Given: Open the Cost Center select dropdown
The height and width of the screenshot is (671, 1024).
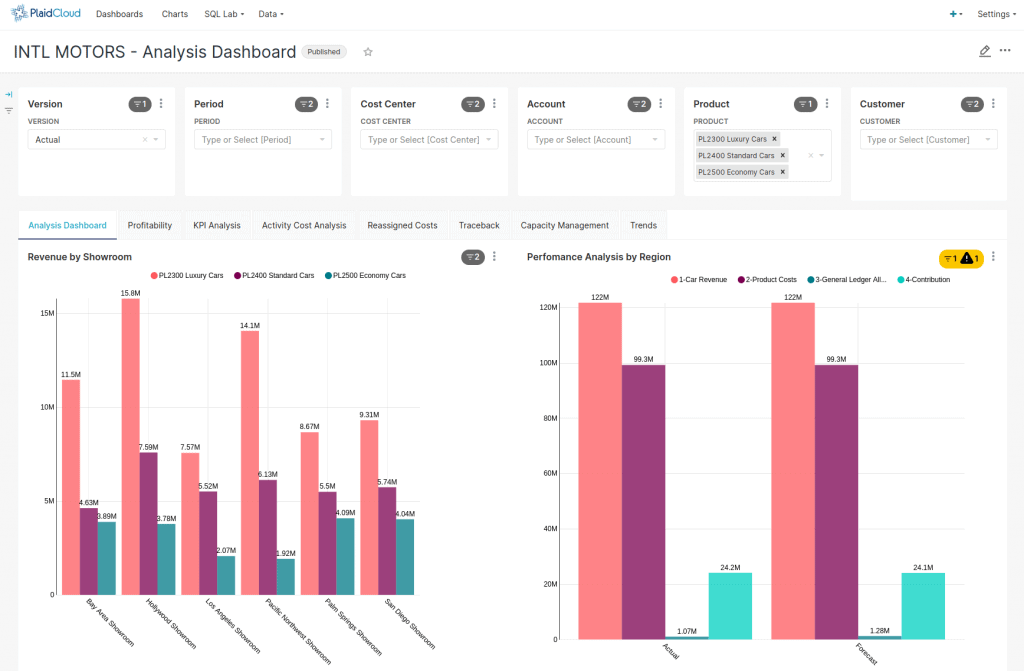Looking at the screenshot, I should point(430,139).
